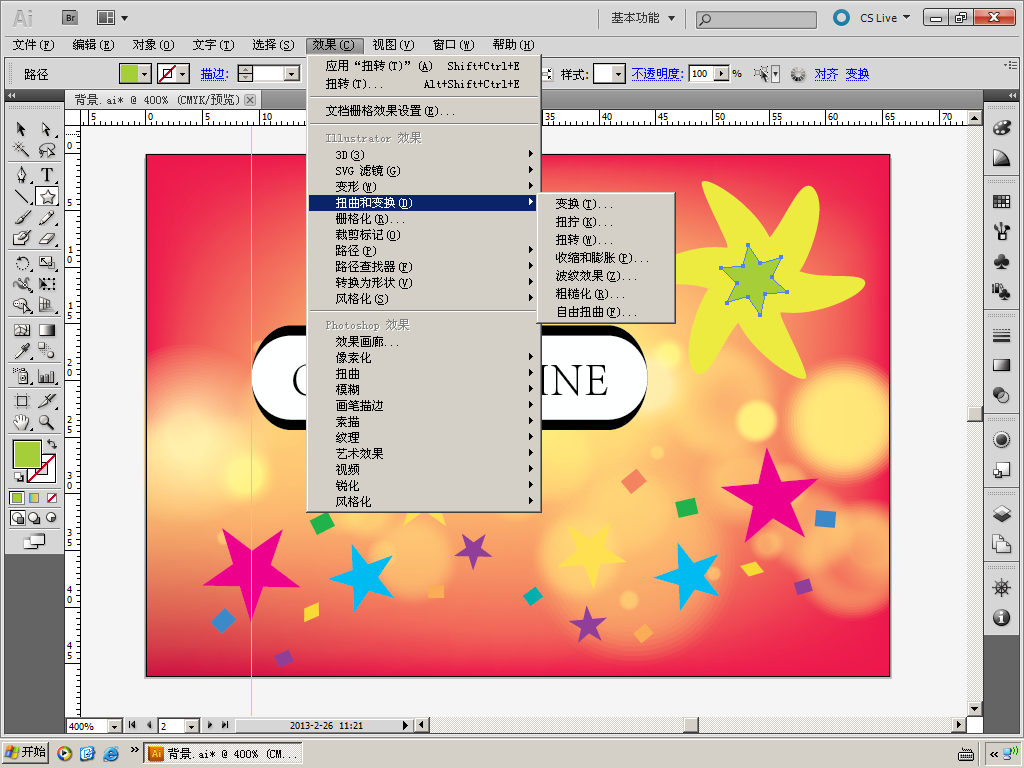
Task: Open stroke weight dropdown
Action: click(x=292, y=74)
